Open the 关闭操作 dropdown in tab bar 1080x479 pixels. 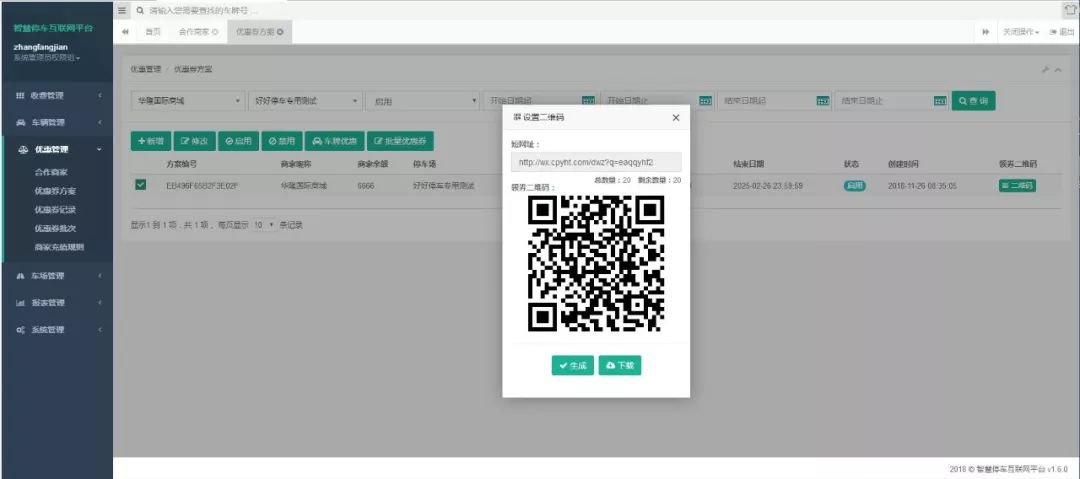point(1021,32)
